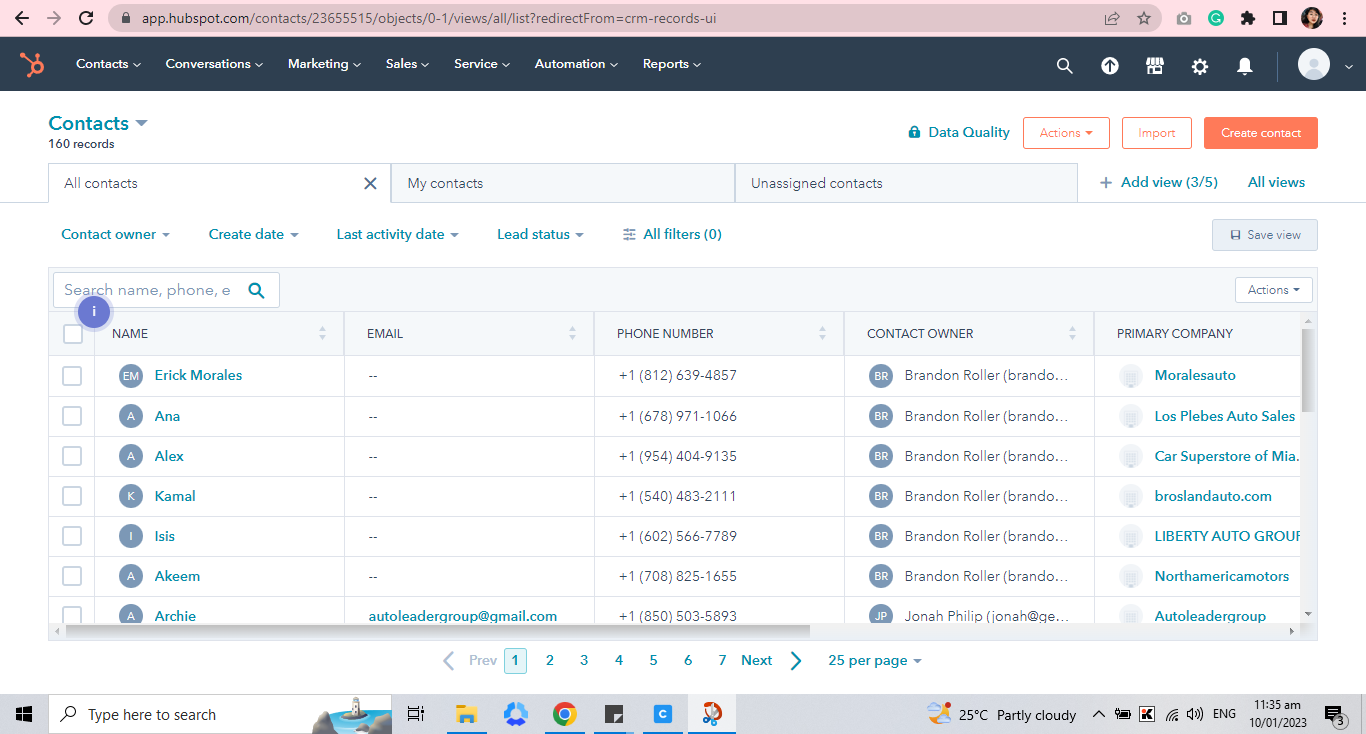Image resolution: width=1366 pixels, height=734 pixels.
Task: Open File Explorer from the taskbar
Action: tap(466, 714)
